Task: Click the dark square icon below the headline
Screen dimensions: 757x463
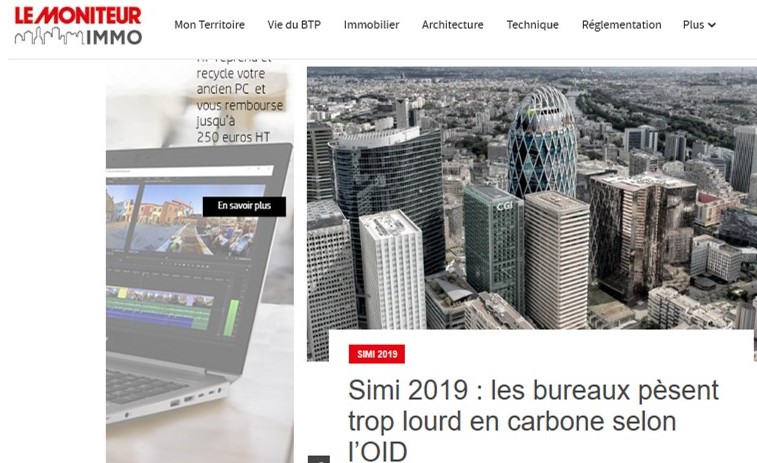Action: (319, 459)
